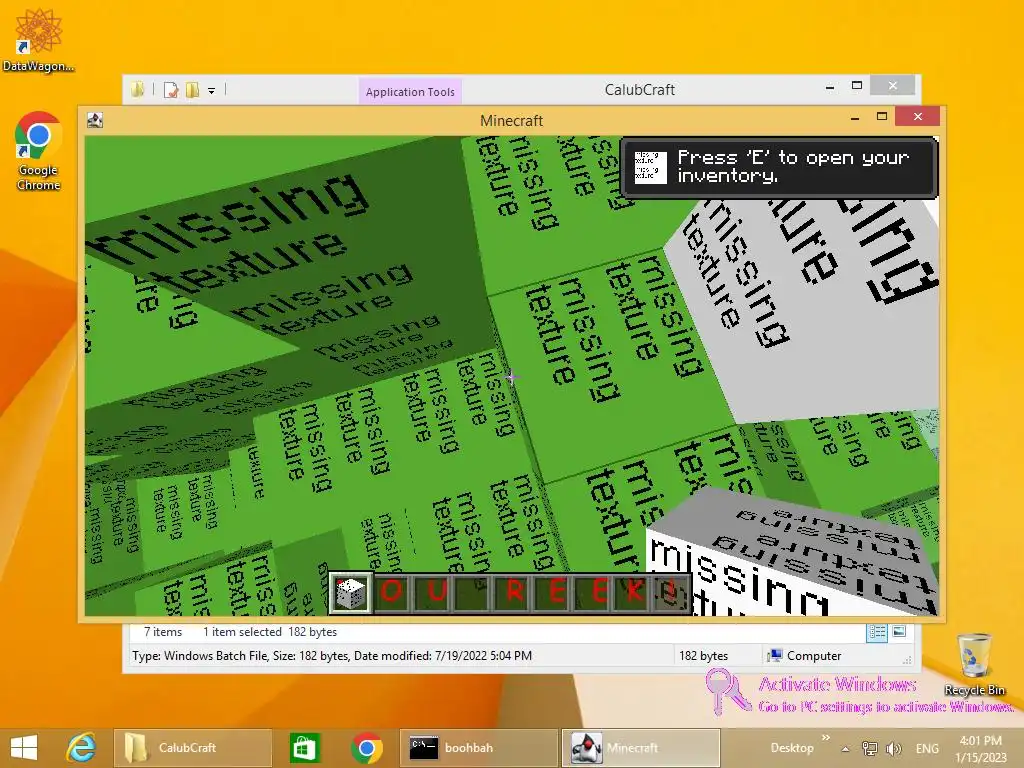Click Properties icon in CalubCraft quick access toolbar

click(170, 90)
